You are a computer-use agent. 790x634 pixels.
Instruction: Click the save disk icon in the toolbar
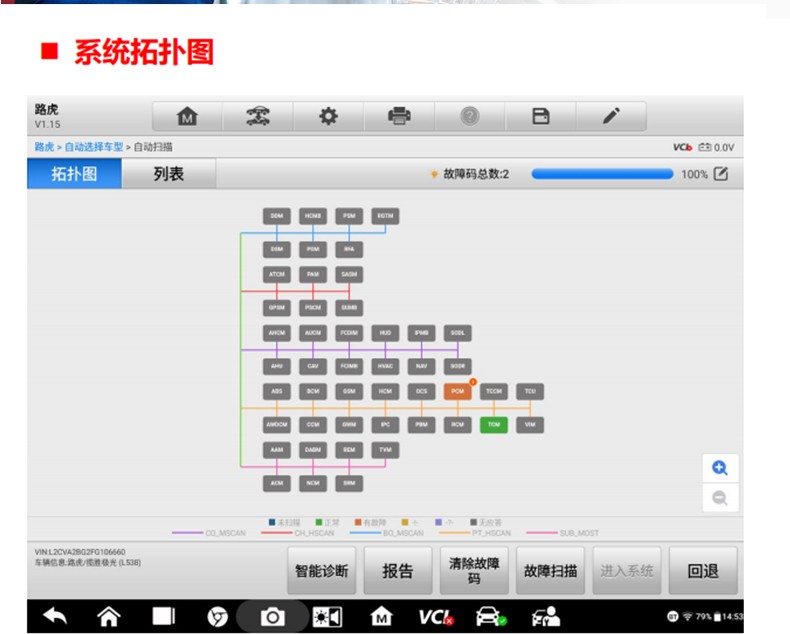[541, 117]
